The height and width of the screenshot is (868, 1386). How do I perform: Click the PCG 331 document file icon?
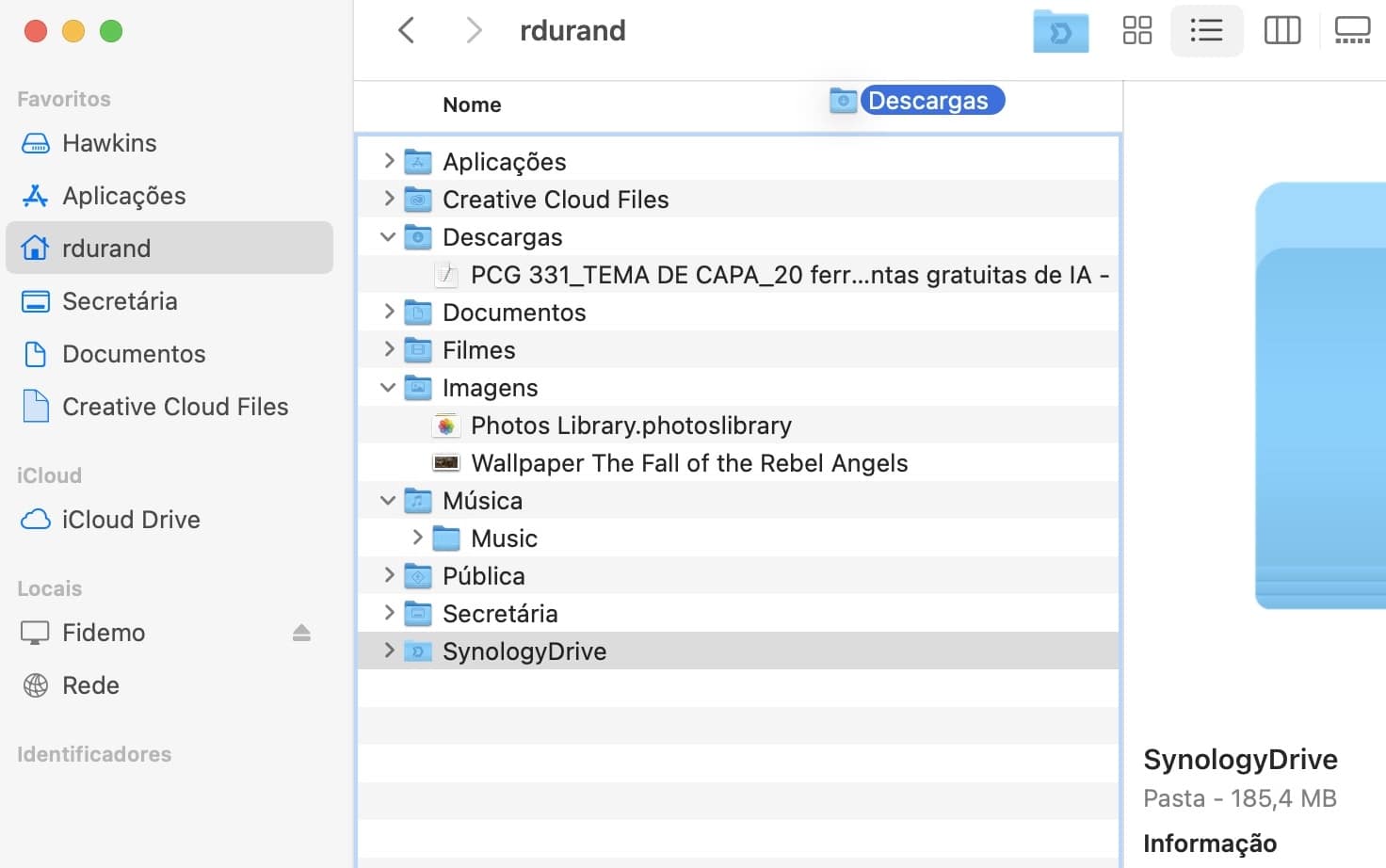pyautogui.click(x=446, y=275)
